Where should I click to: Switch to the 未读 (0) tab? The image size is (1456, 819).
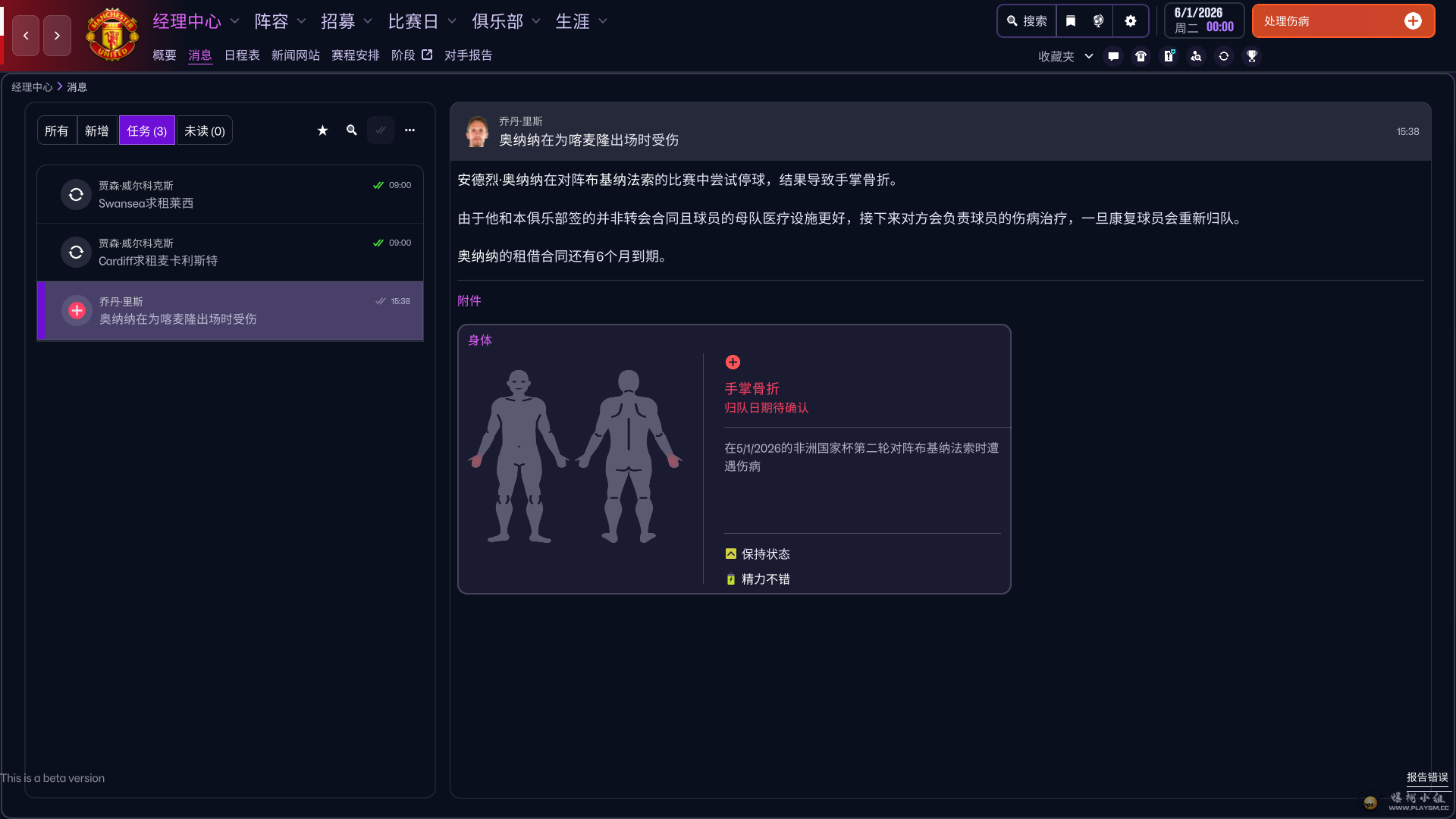click(x=205, y=130)
